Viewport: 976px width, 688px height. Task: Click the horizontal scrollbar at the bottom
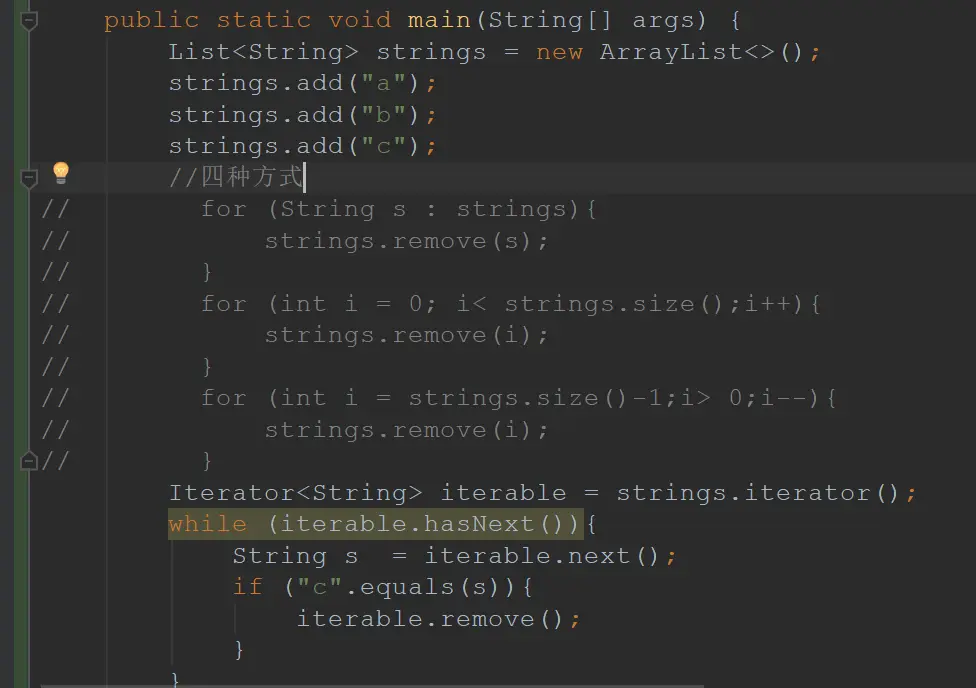pyautogui.click(x=372, y=686)
